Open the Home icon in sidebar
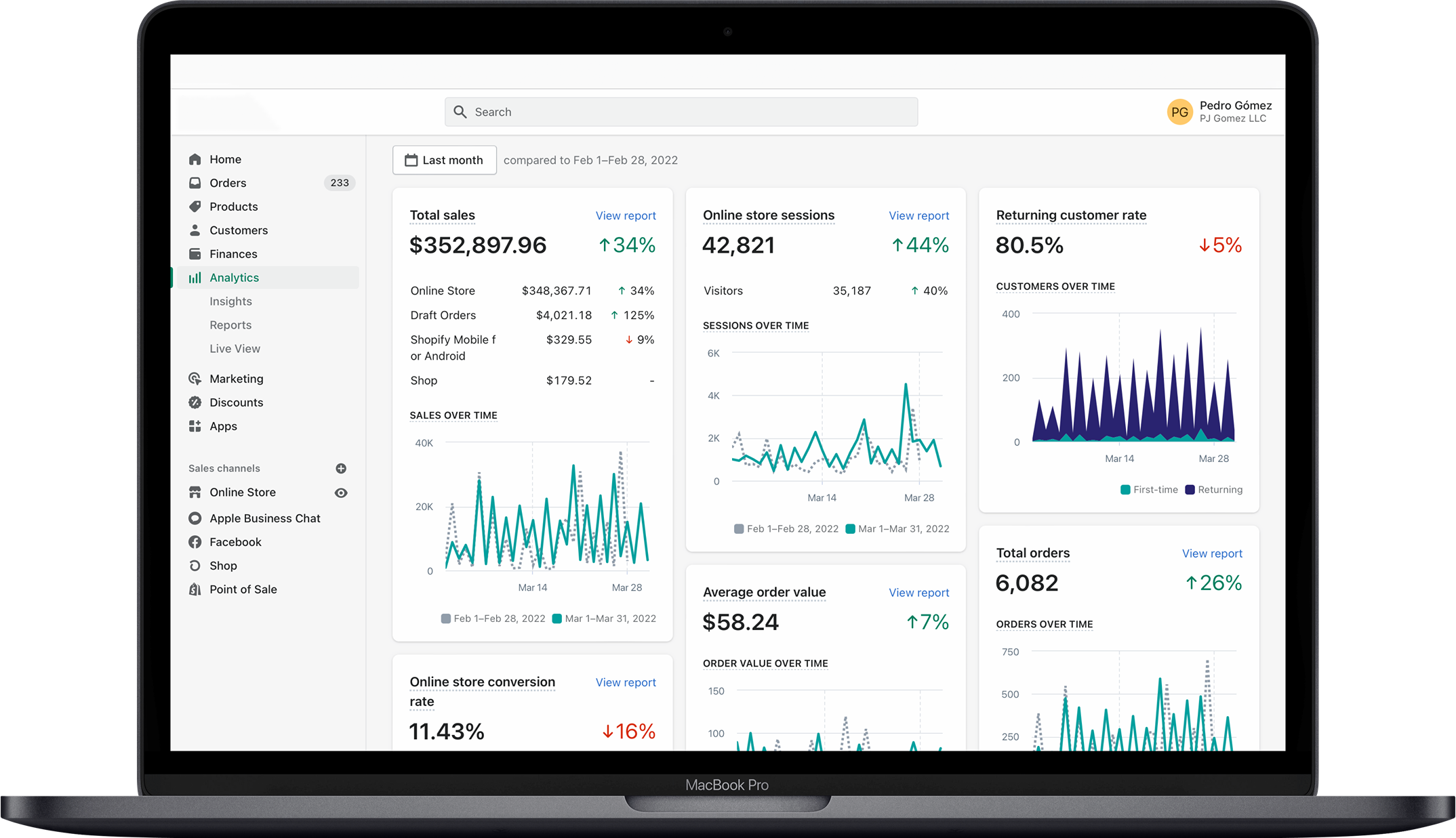Image resolution: width=1456 pixels, height=838 pixels. pyautogui.click(x=195, y=159)
